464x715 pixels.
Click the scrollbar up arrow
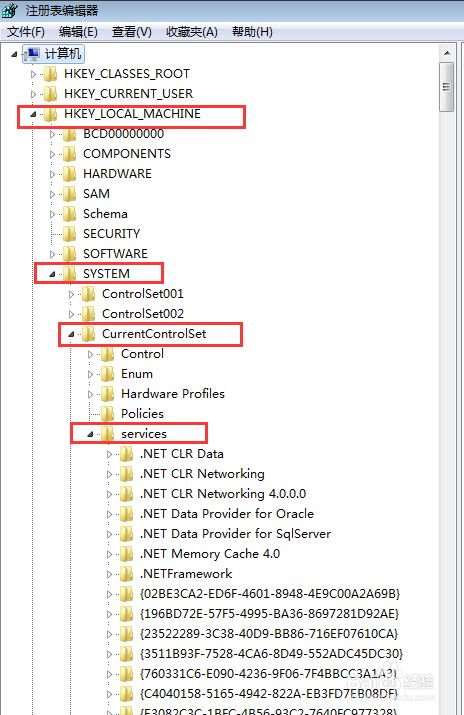click(x=447, y=53)
